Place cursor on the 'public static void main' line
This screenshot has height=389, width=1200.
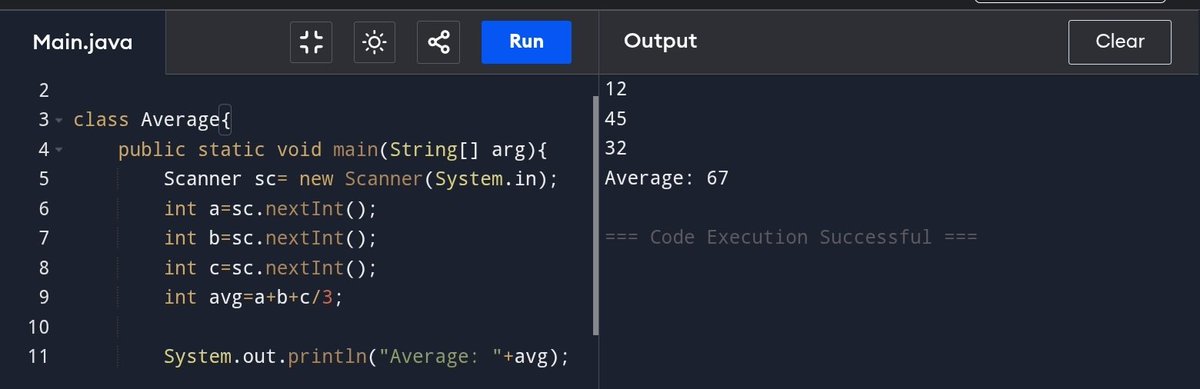[334, 151]
